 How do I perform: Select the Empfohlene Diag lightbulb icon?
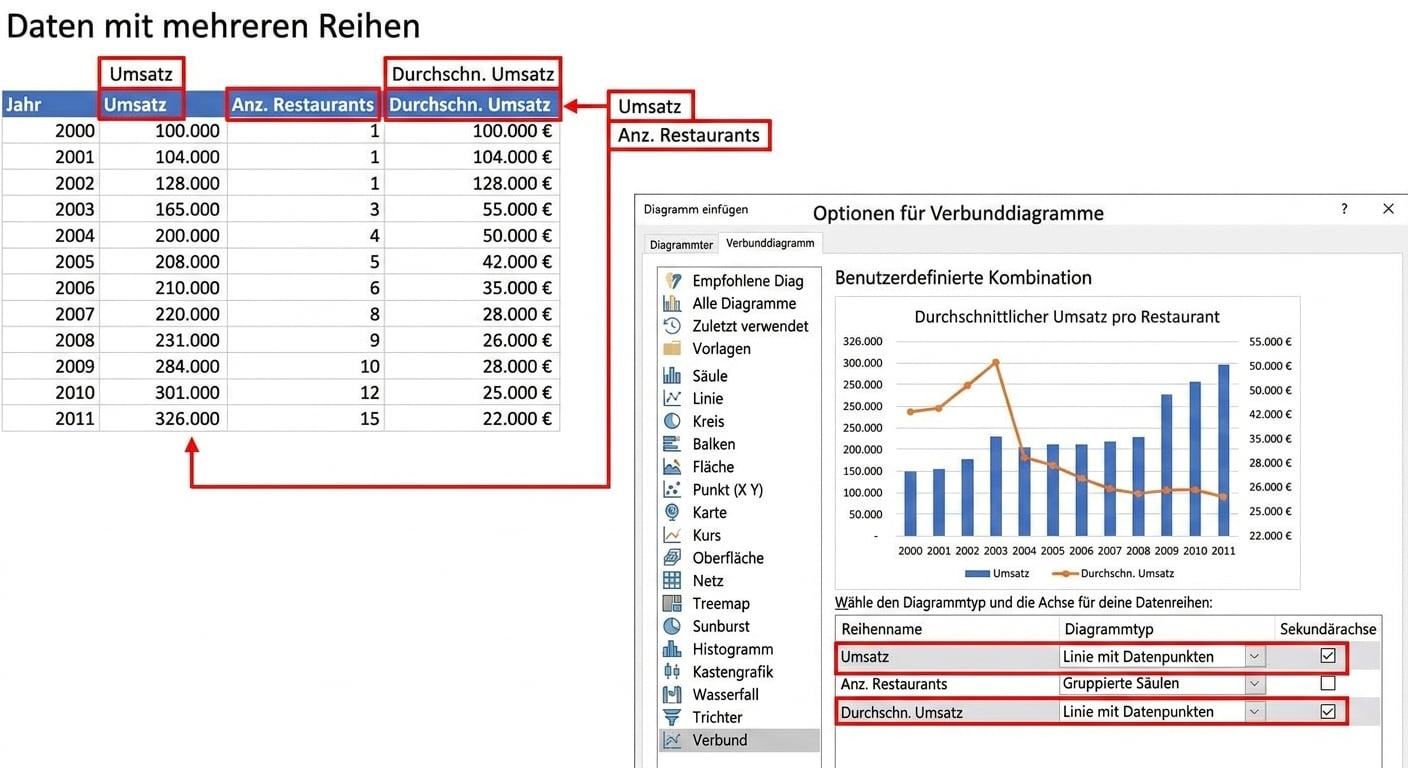click(672, 281)
